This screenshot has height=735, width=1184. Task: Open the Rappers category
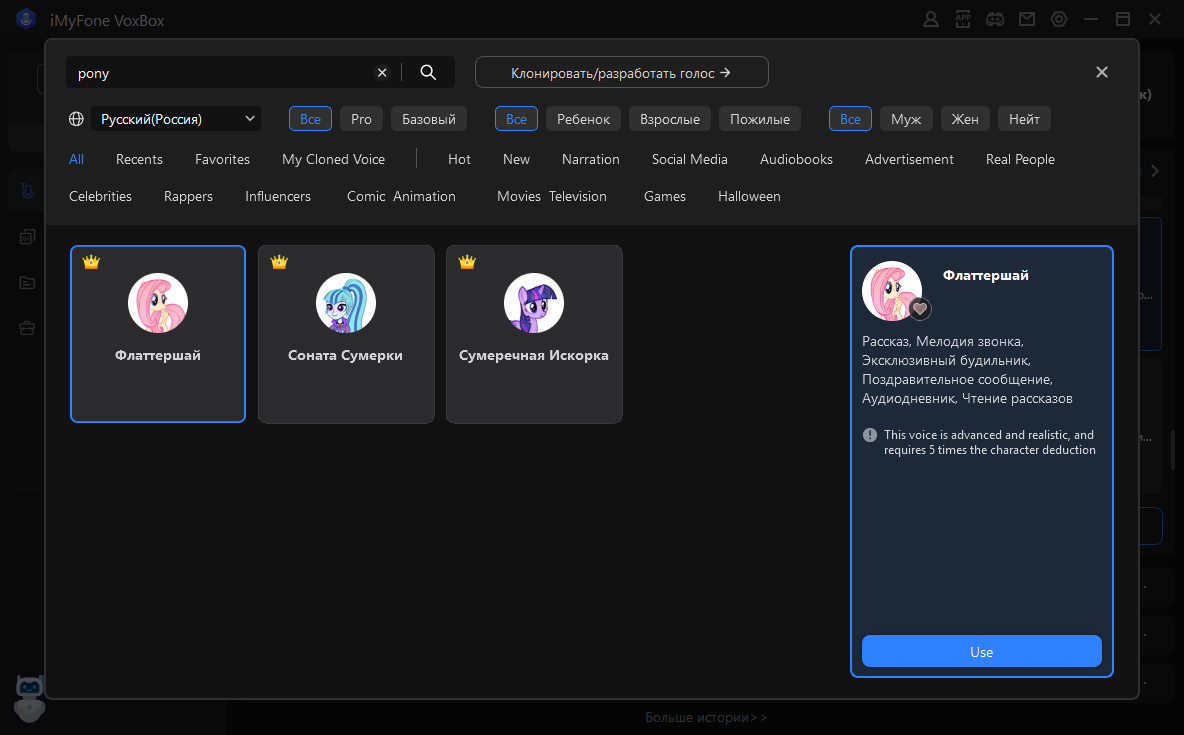188,196
